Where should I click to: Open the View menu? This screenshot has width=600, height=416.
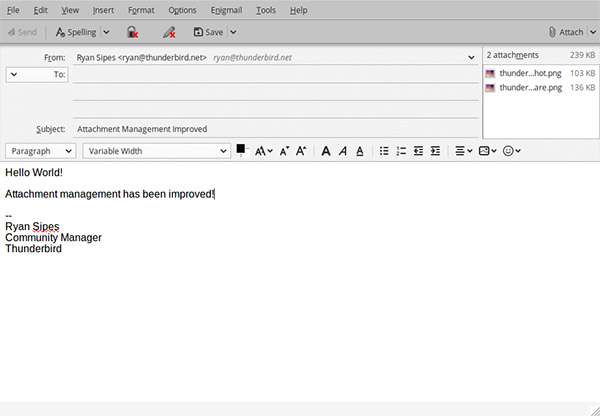(x=70, y=10)
